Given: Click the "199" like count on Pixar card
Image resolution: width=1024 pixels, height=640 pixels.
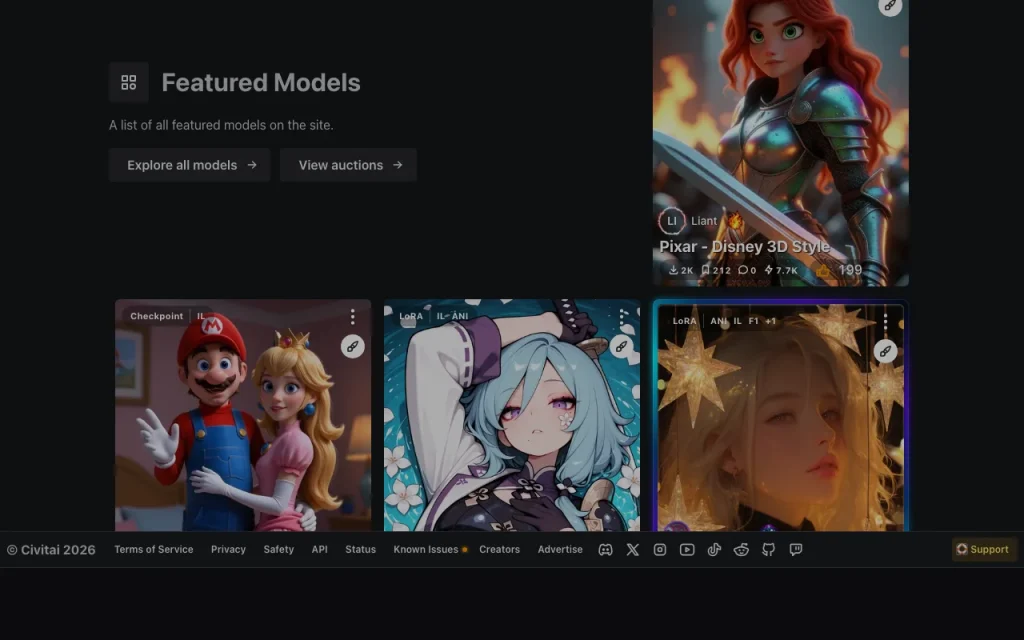Looking at the screenshot, I should tap(850, 270).
